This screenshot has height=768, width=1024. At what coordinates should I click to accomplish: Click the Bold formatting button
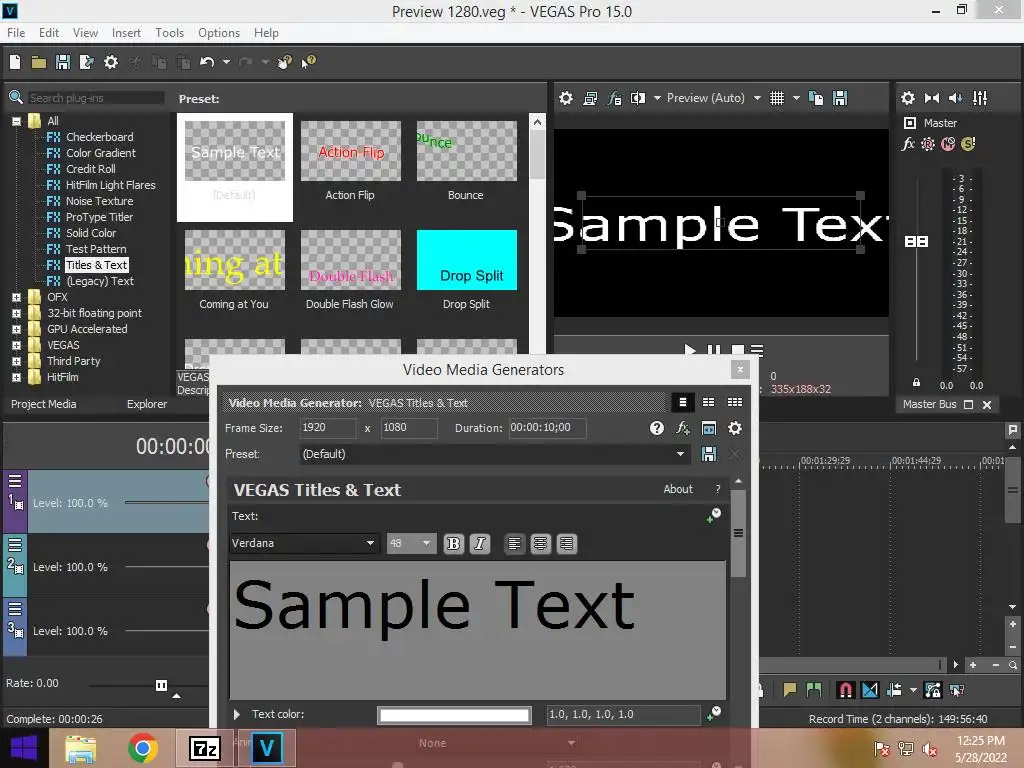pyautogui.click(x=453, y=543)
